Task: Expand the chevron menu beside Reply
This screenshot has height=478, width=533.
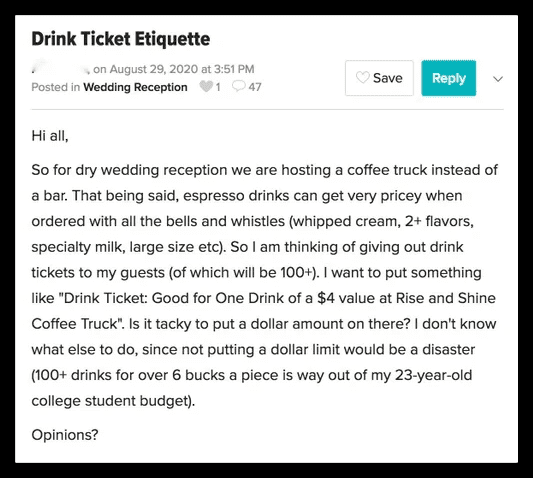Action: [x=498, y=79]
